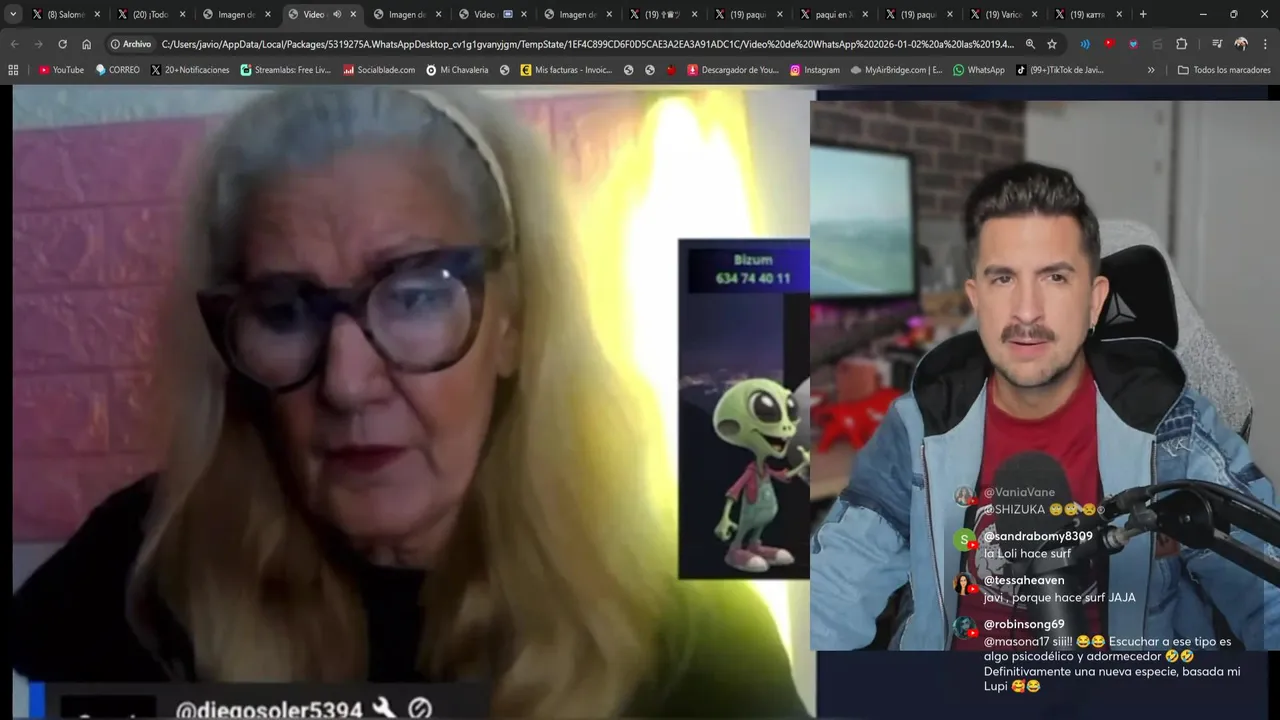Open the zoom magnifier in address bar

coord(1030,44)
